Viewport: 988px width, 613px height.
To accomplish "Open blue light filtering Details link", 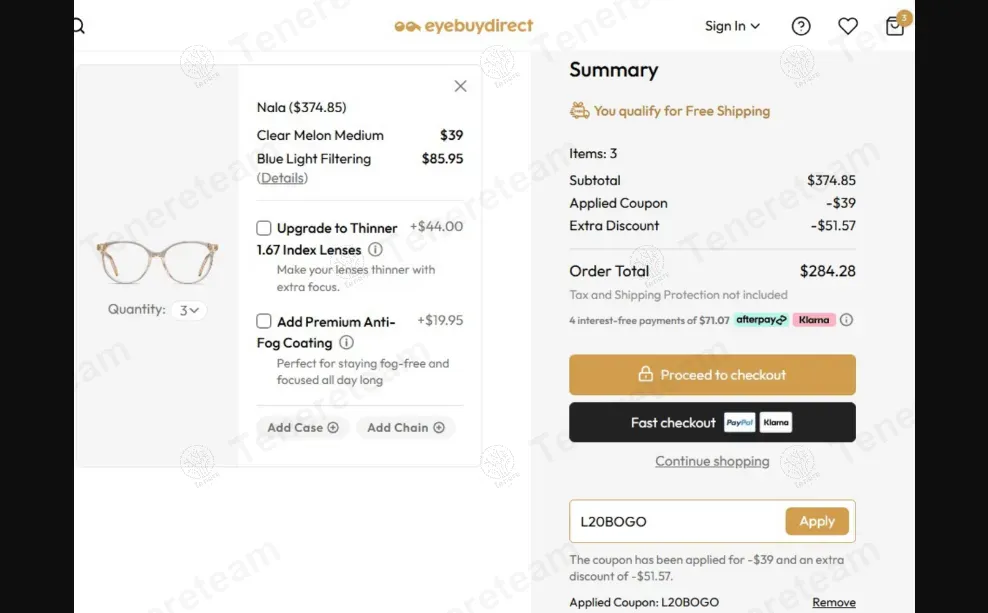I will pyautogui.click(x=282, y=178).
